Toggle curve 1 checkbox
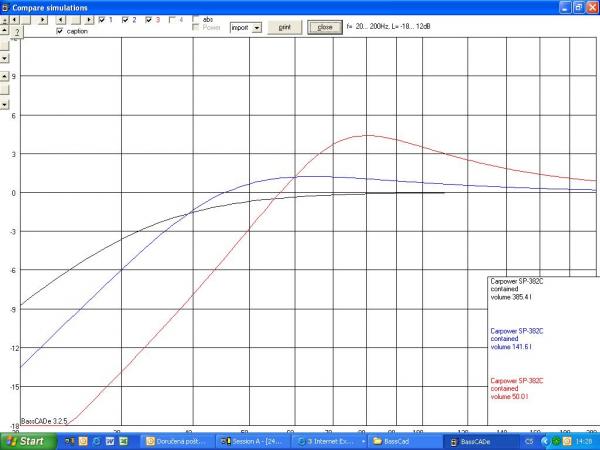 [101, 20]
